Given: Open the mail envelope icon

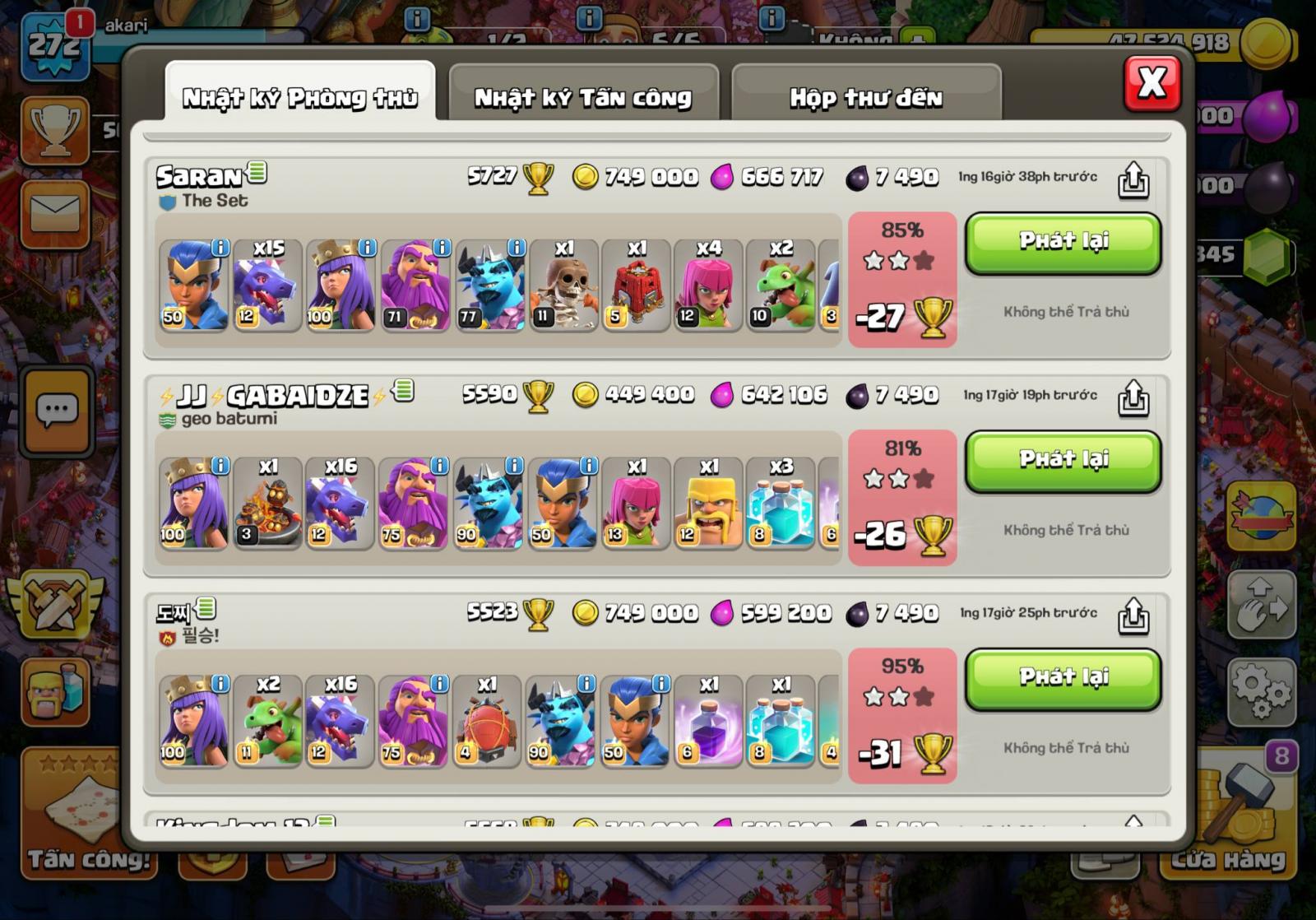Looking at the screenshot, I should [55, 215].
